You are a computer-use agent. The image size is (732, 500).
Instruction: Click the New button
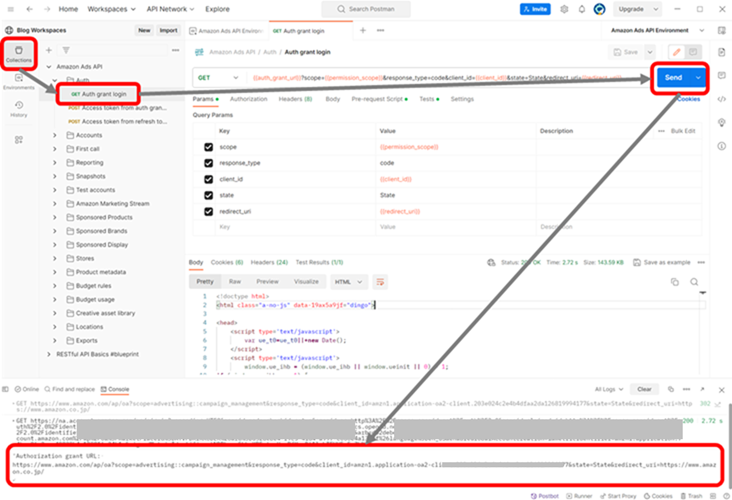[x=144, y=30]
